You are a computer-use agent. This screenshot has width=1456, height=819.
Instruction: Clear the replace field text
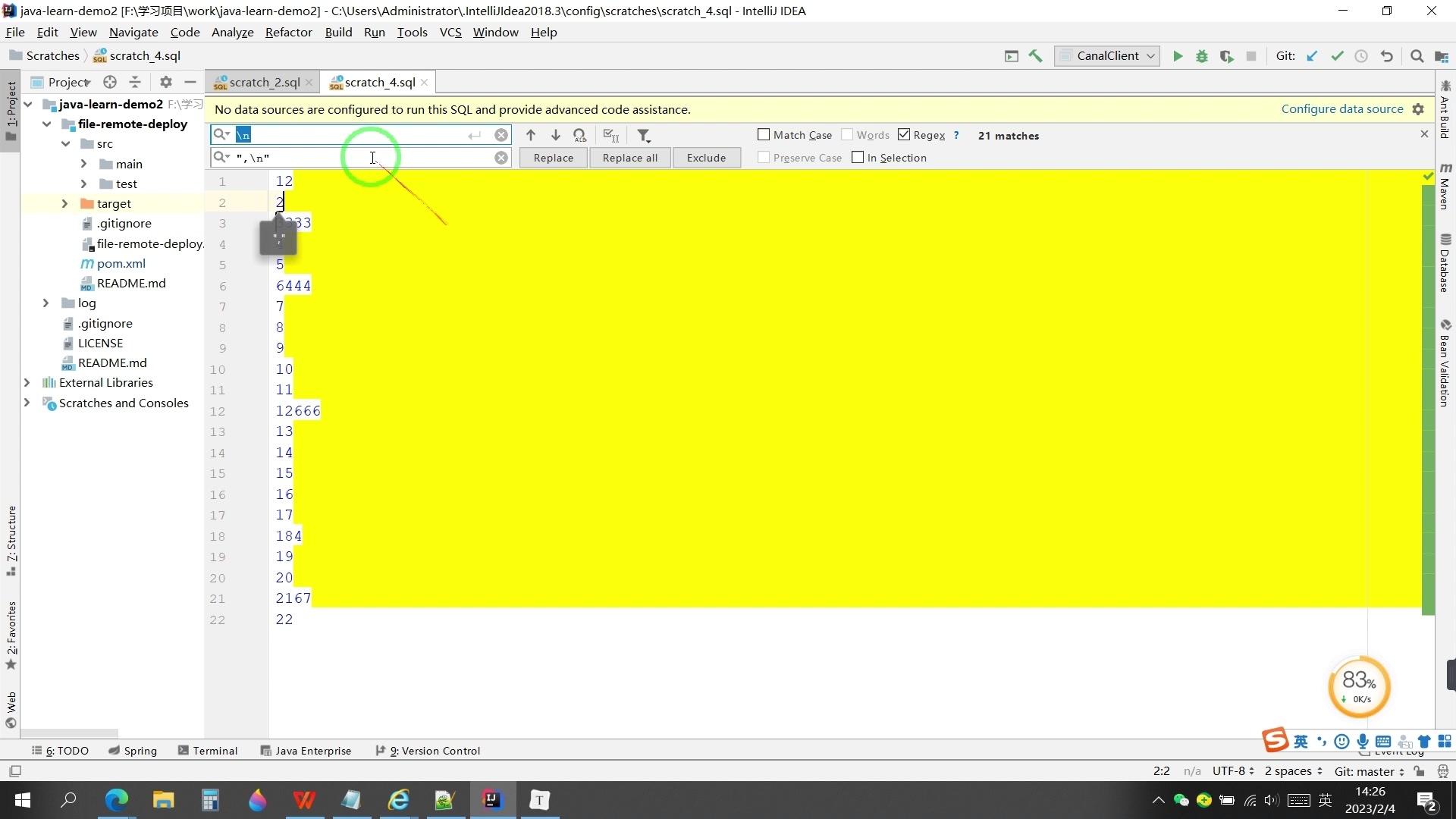pos(501,158)
